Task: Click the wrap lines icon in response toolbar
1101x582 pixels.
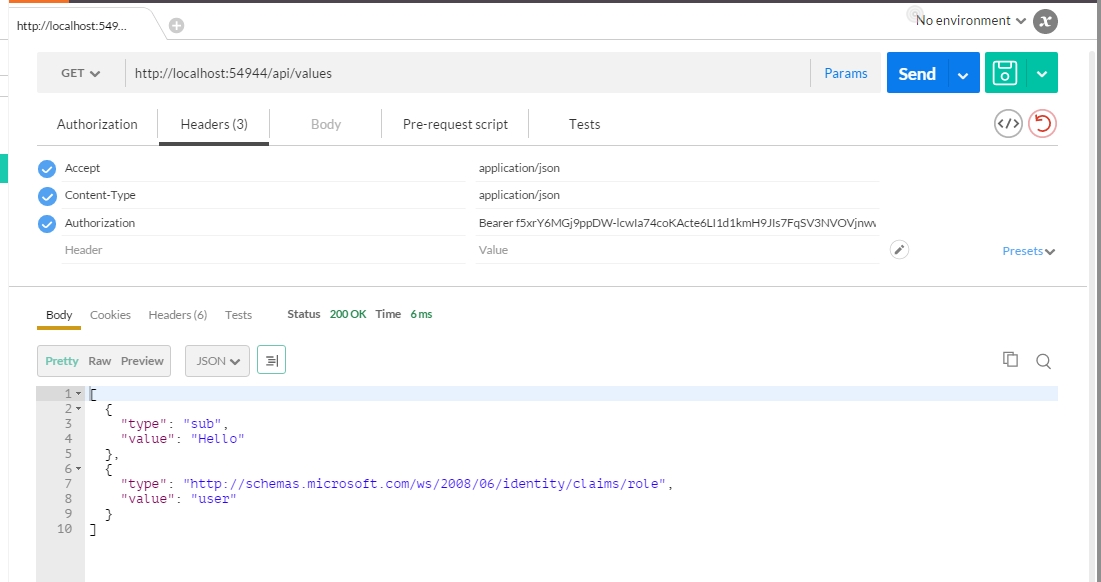Action: [x=271, y=360]
